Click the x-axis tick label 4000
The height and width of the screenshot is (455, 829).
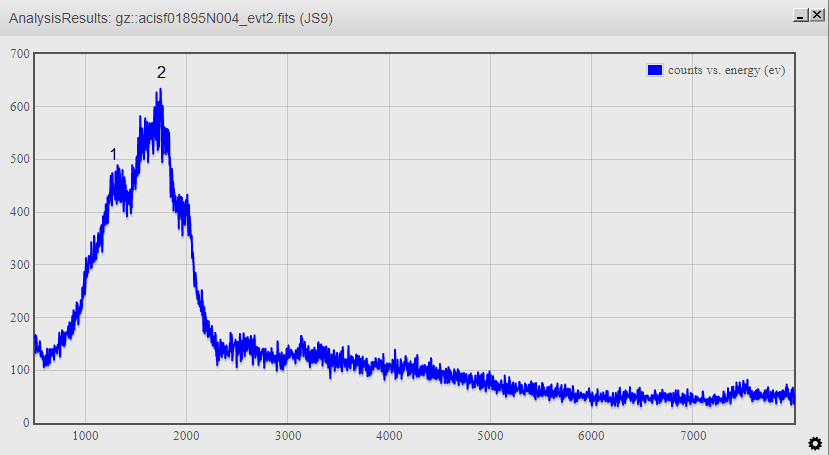point(389,436)
